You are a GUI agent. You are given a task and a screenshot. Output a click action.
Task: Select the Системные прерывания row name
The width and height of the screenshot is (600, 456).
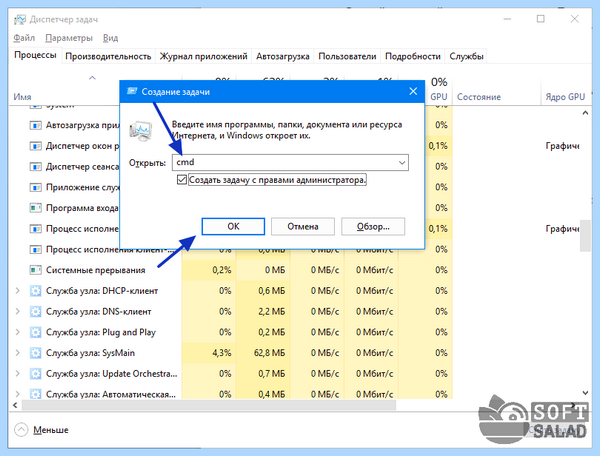96,270
